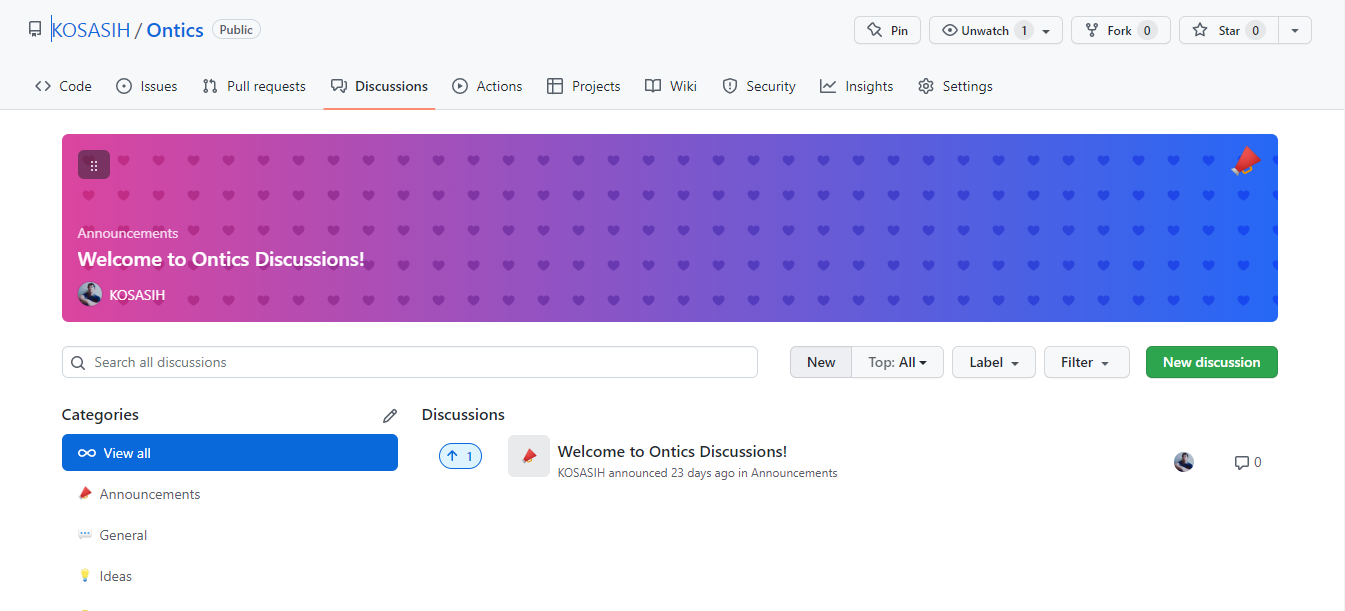
Task: Open the Wiki tab
Action: pos(671,86)
